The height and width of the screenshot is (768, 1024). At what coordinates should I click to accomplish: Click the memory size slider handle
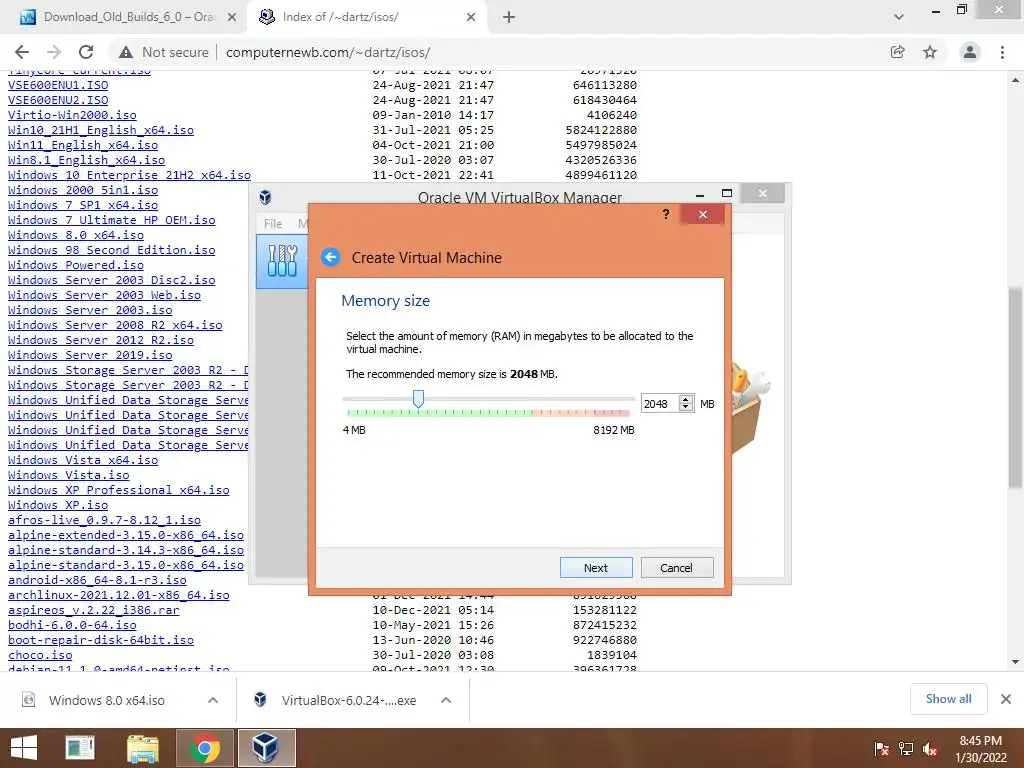point(419,398)
